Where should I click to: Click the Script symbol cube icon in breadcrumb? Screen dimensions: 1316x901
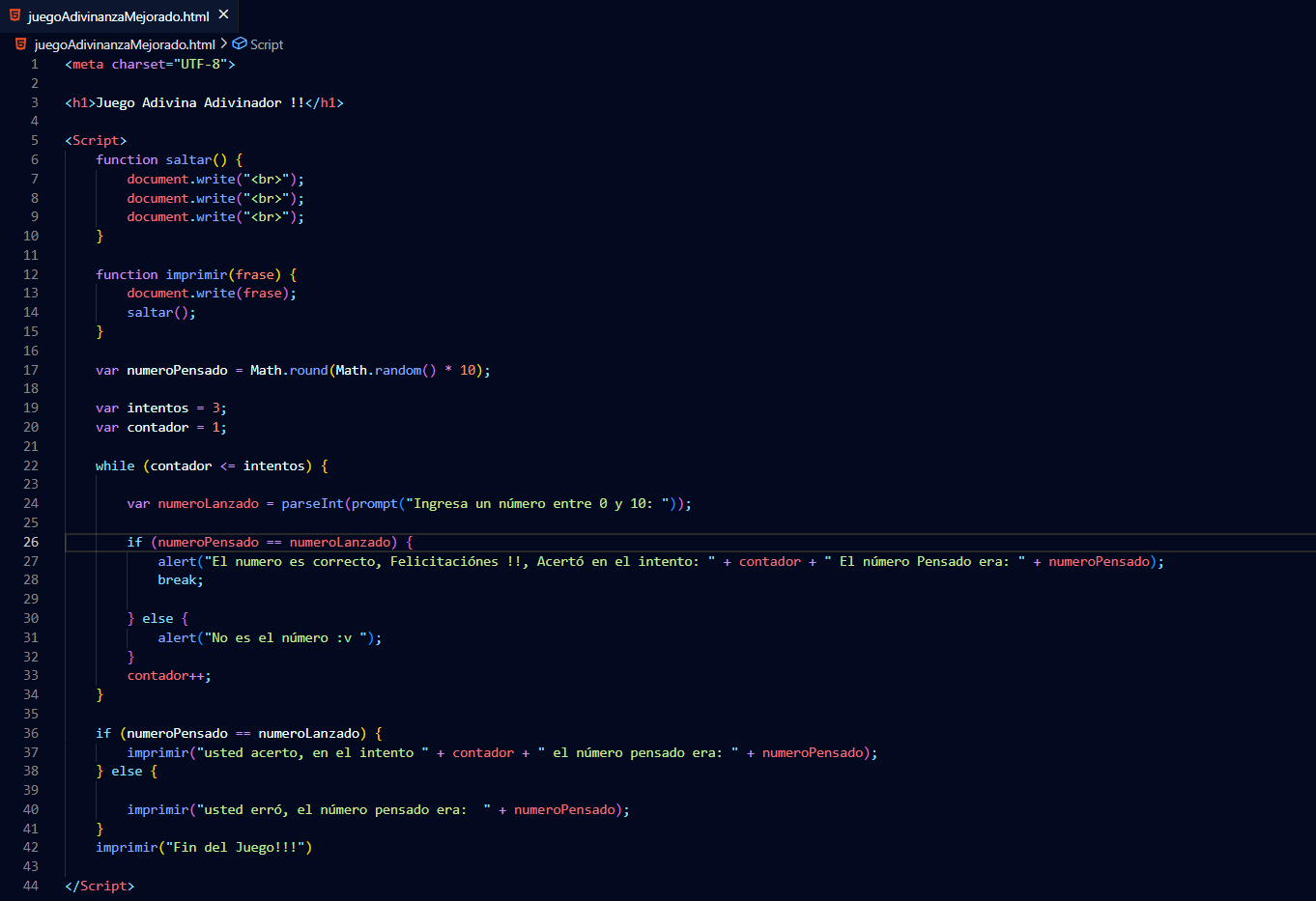pyautogui.click(x=240, y=43)
